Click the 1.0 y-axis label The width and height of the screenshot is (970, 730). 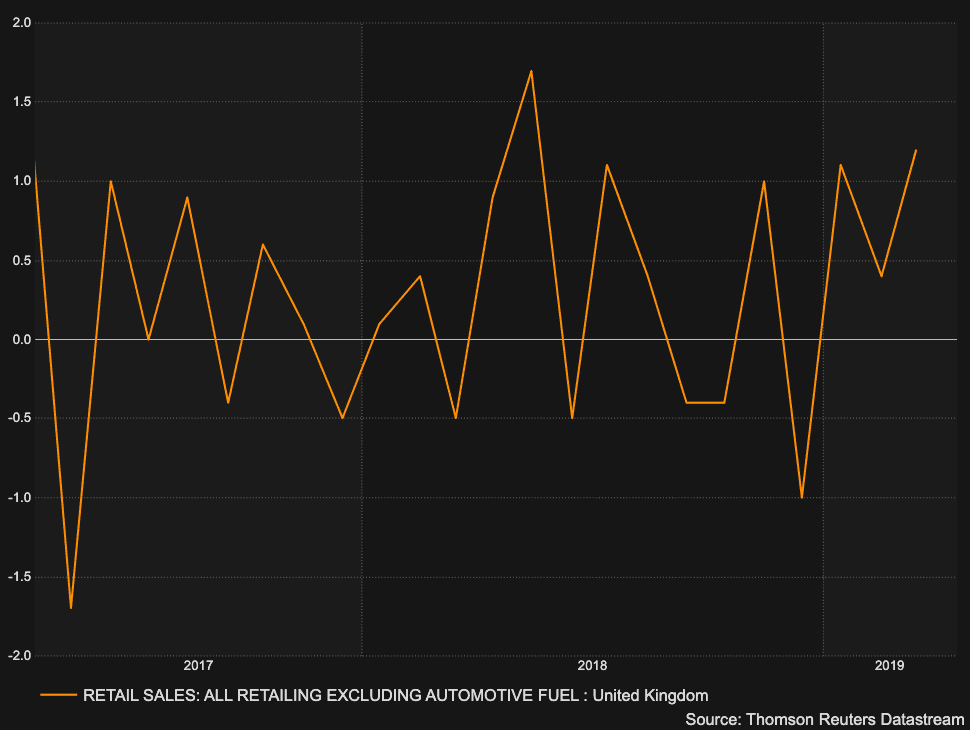[19, 181]
